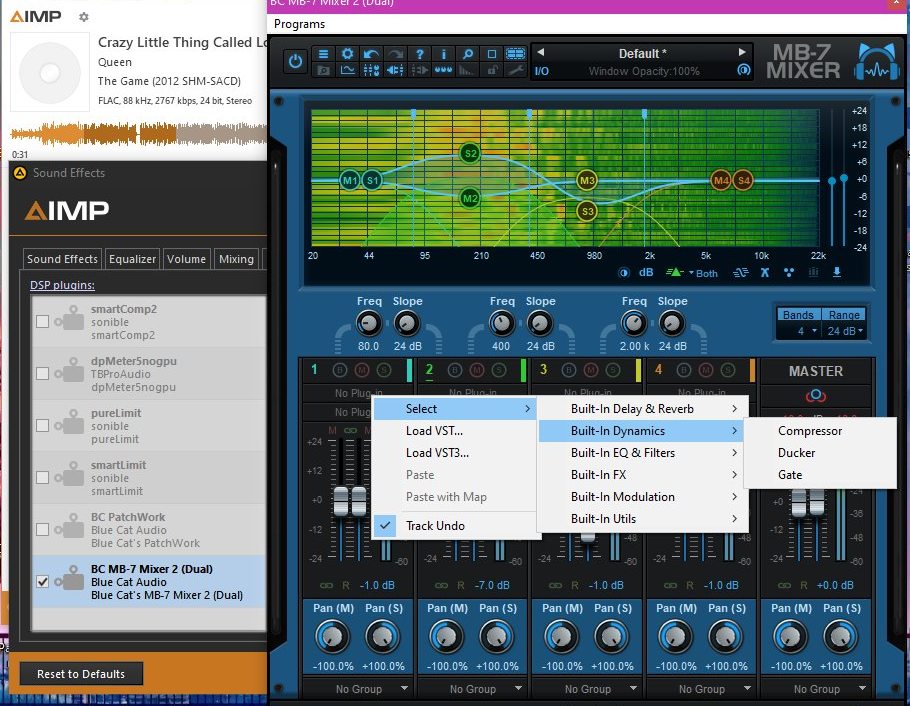Image resolution: width=910 pixels, height=706 pixels.
Task: Click the dimmed wrench icon in toolbar
Action: pos(515,70)
